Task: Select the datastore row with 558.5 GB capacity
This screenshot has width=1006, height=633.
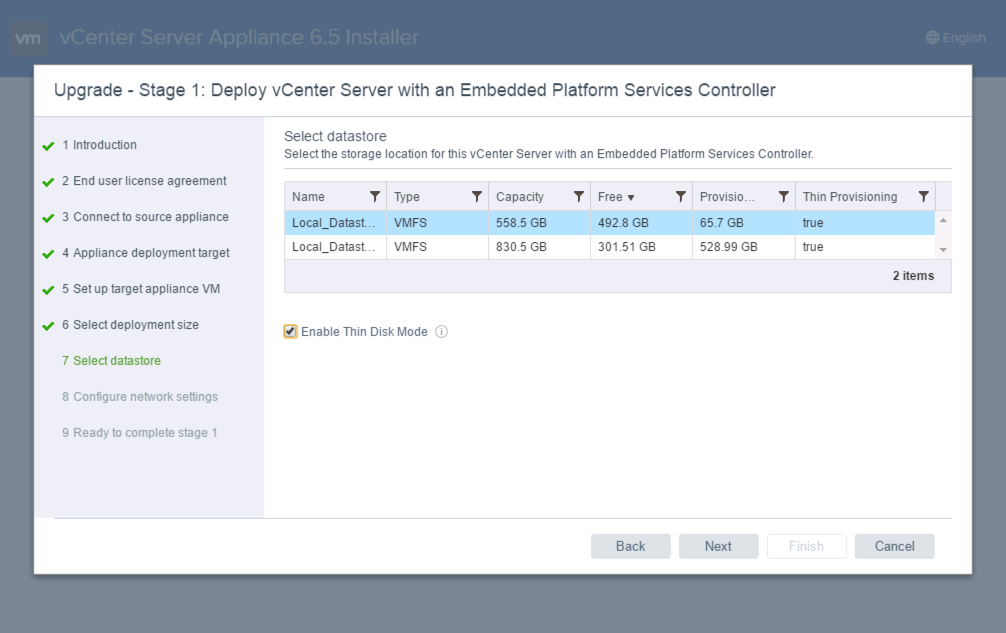Action: click(x=610, y=223)
